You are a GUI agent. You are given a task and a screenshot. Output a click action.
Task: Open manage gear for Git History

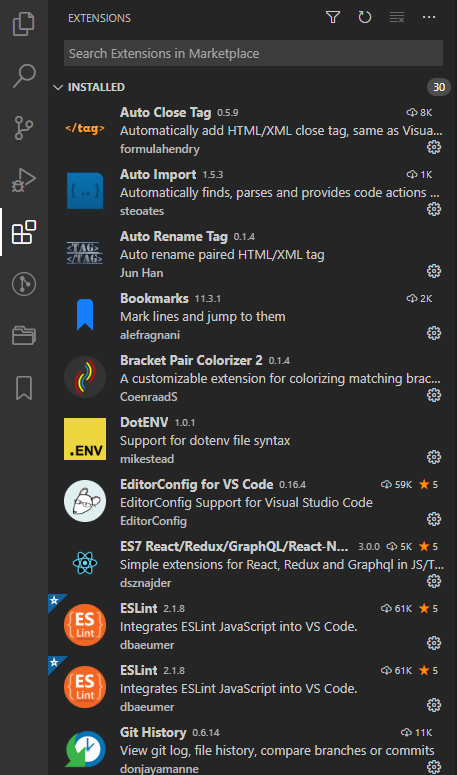pyautogui.click(x=434, y=767)
